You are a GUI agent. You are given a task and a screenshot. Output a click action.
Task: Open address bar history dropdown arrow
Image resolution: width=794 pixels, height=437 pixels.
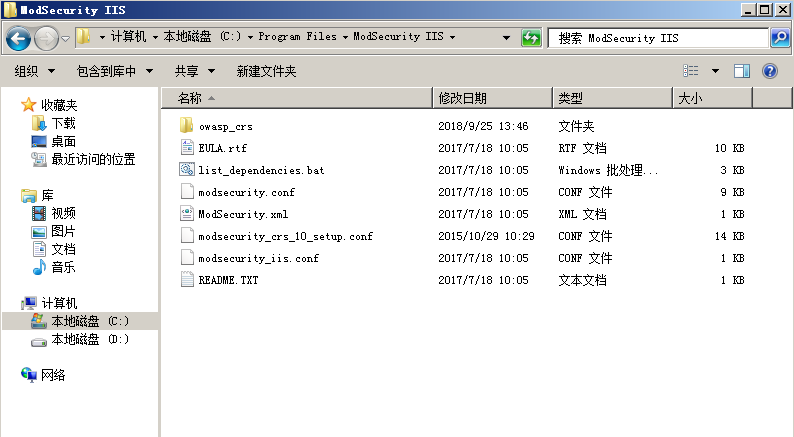(x=506, y=37)
